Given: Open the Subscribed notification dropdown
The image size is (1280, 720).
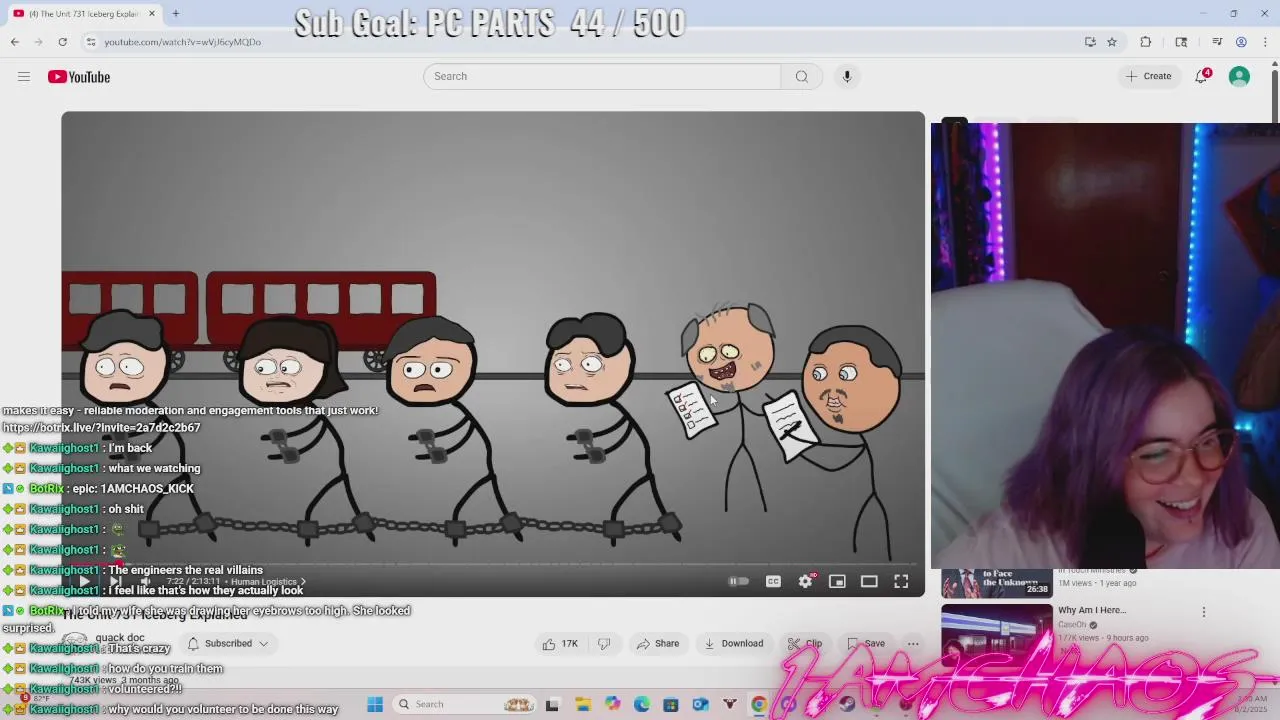Looking at the screenshot, I should coord(229,644).
